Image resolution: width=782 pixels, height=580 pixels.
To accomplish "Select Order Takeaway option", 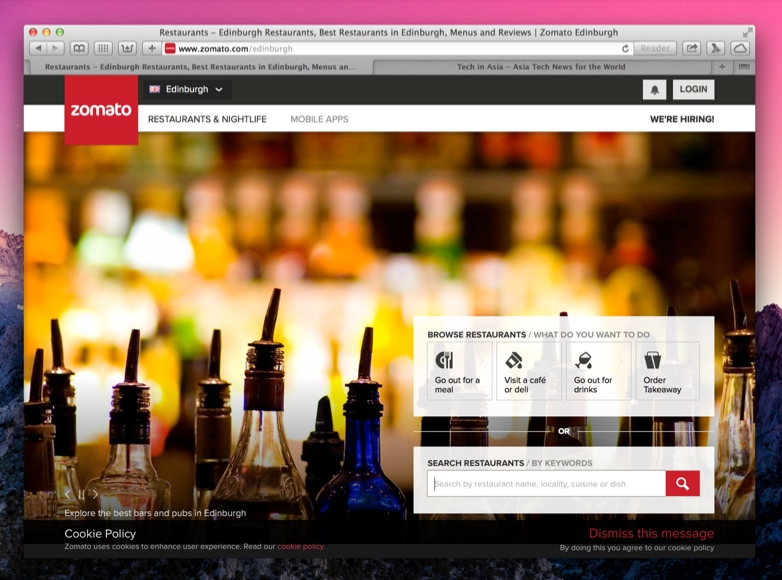I will [x=668, y=371].
